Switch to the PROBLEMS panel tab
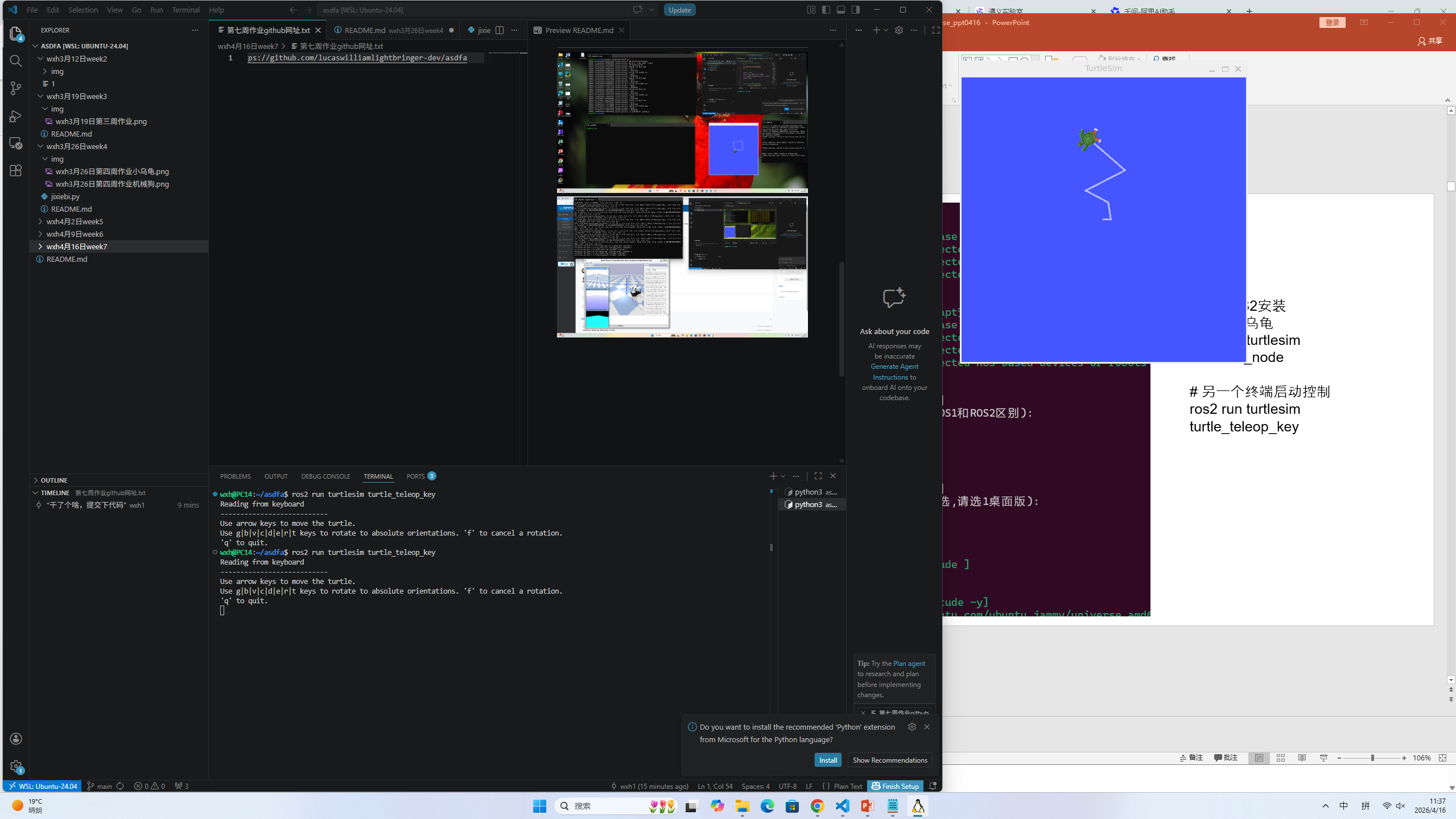The image size is (1456, 819). click(x=235, y=476)
